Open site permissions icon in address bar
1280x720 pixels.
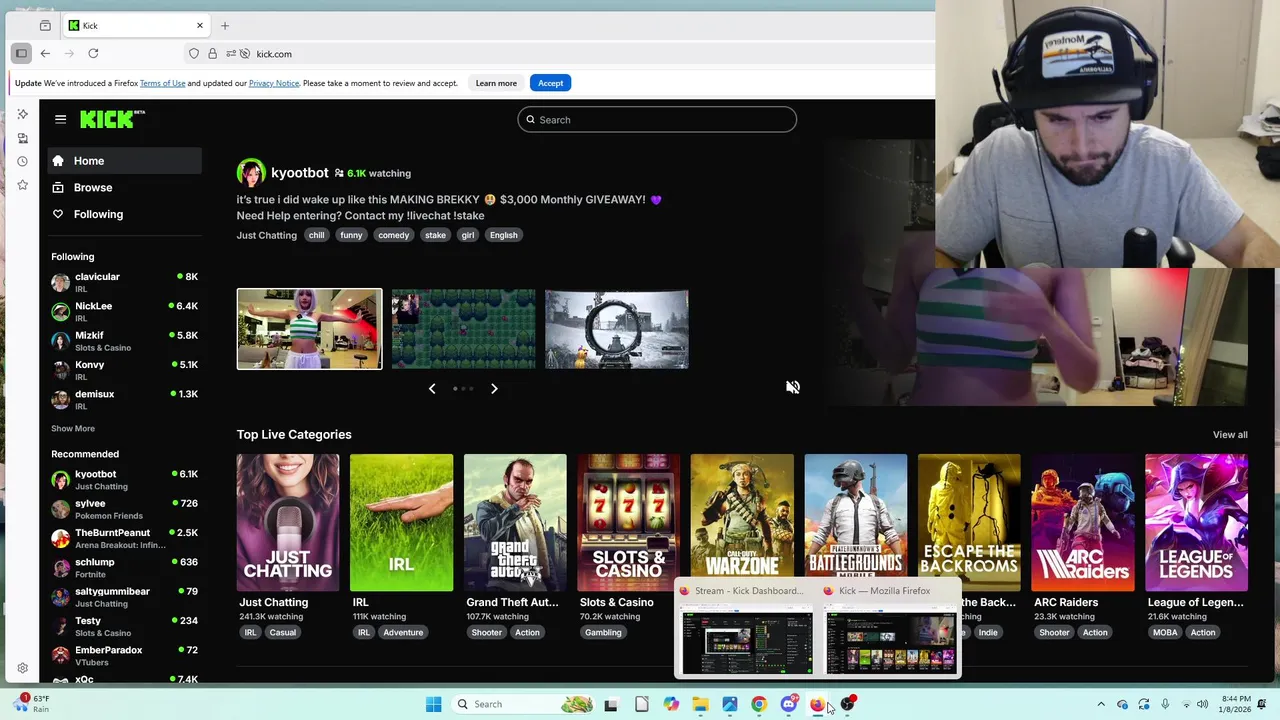pos(232,54)
